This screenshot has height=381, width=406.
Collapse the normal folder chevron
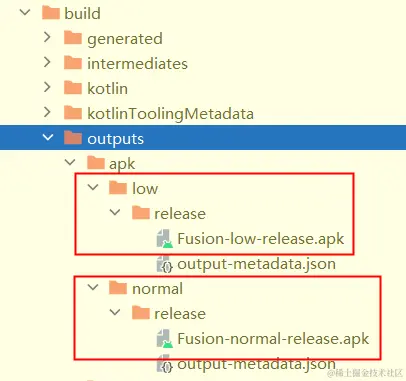(x=93, y=287)
